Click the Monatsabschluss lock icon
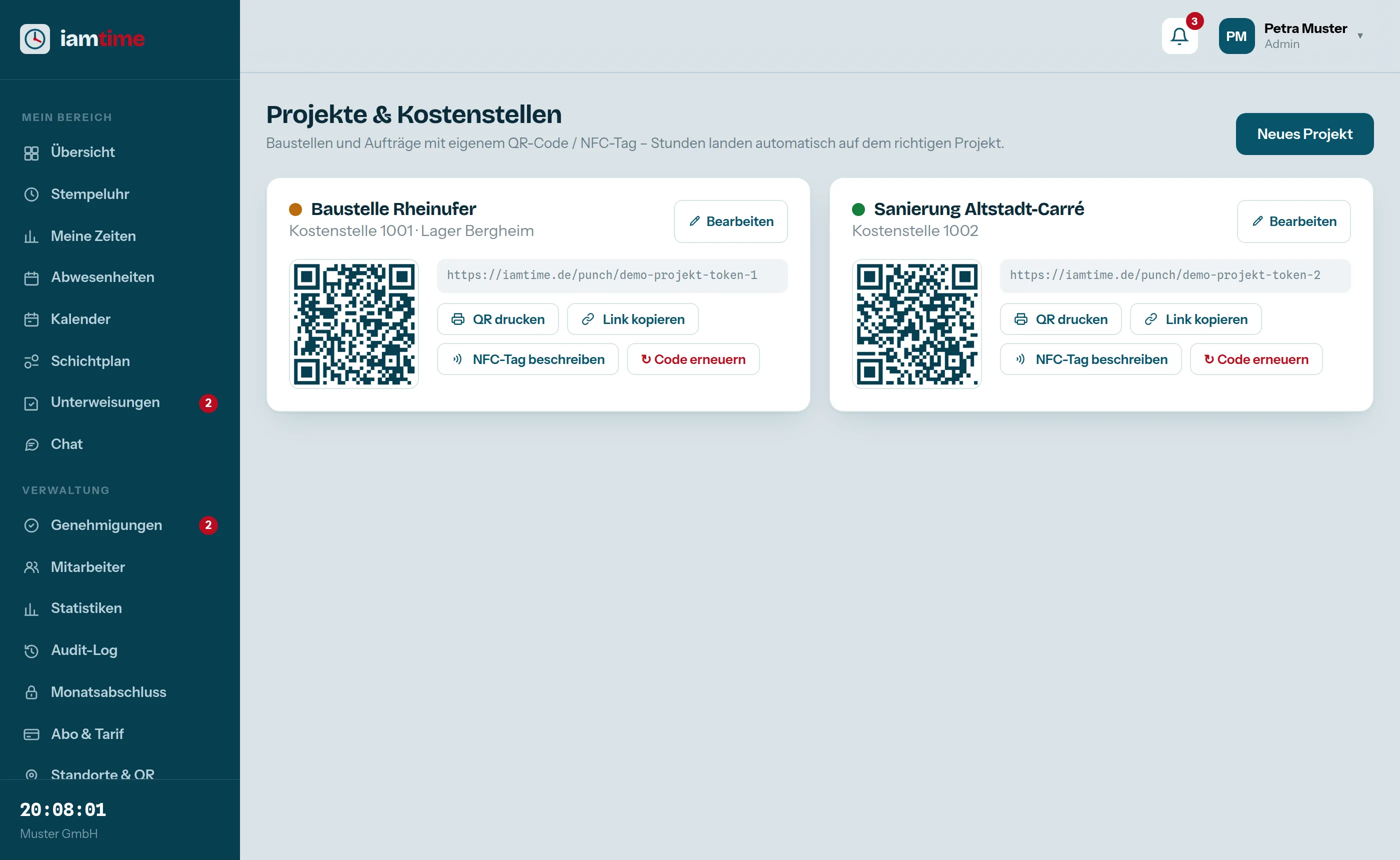This screenshot has width=1400, height=860. 31,692
